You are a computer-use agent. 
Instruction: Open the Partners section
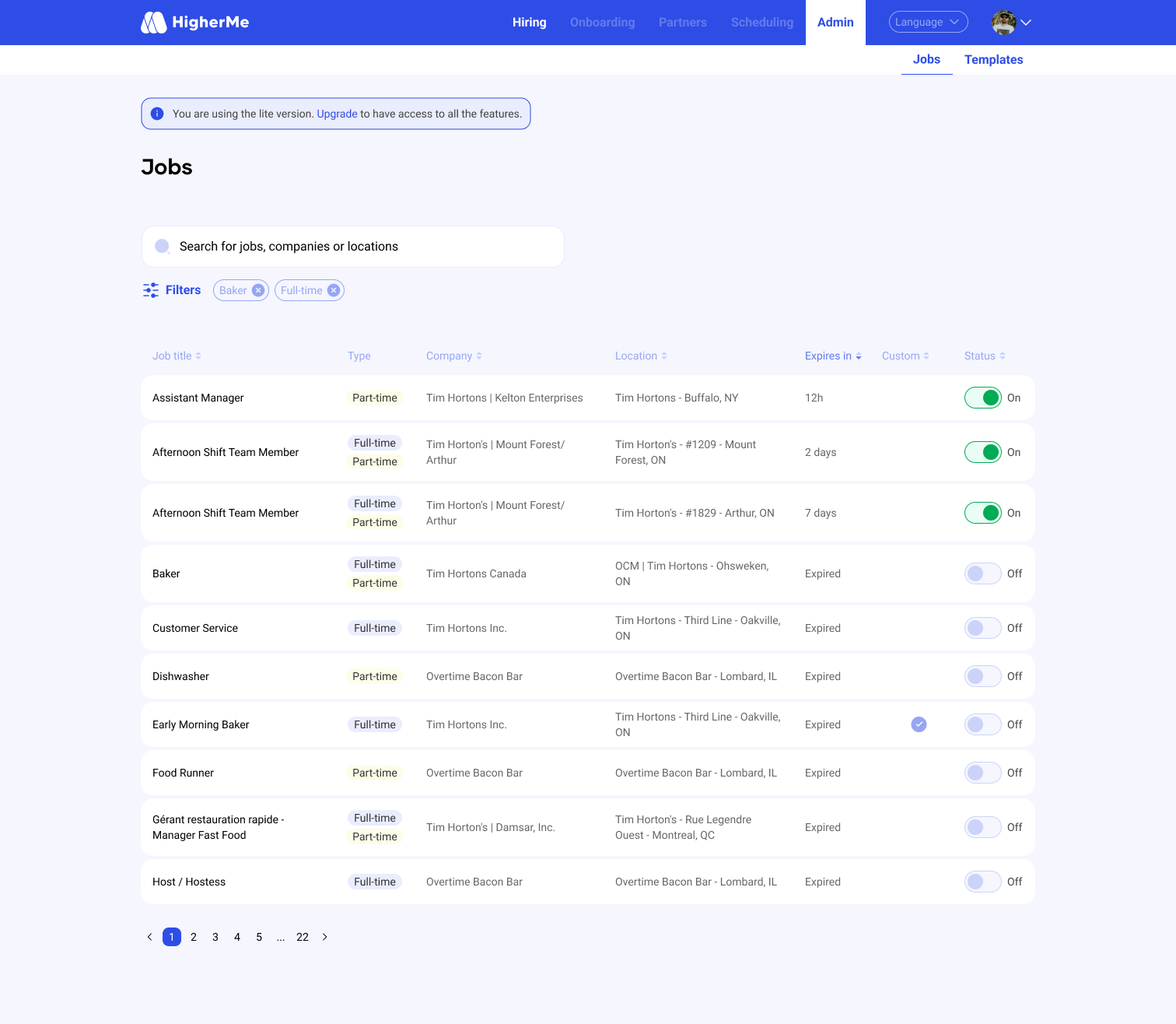click(x=683, y=23)
